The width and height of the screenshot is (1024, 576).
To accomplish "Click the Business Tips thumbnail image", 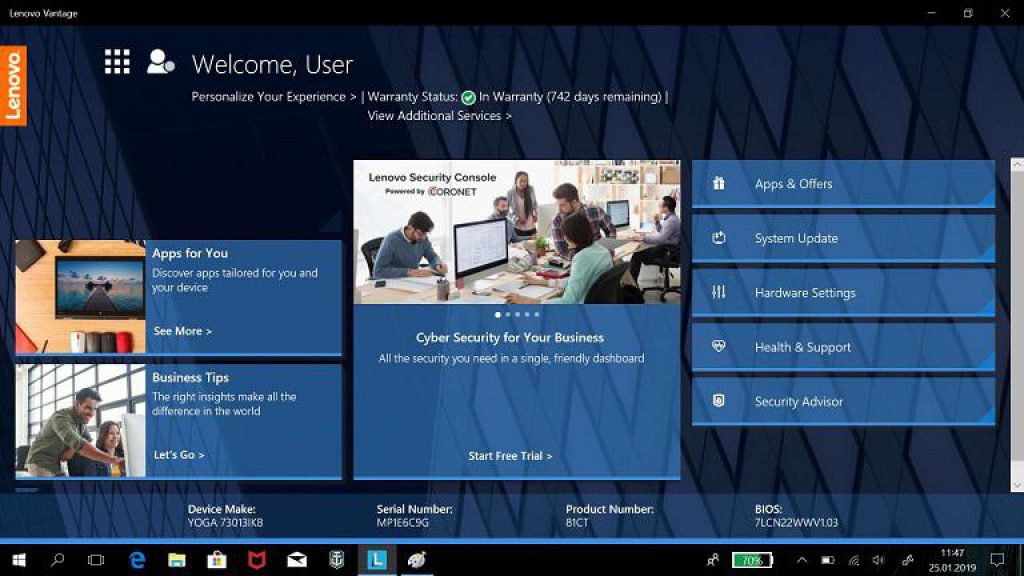I will [x=80, y=421].
